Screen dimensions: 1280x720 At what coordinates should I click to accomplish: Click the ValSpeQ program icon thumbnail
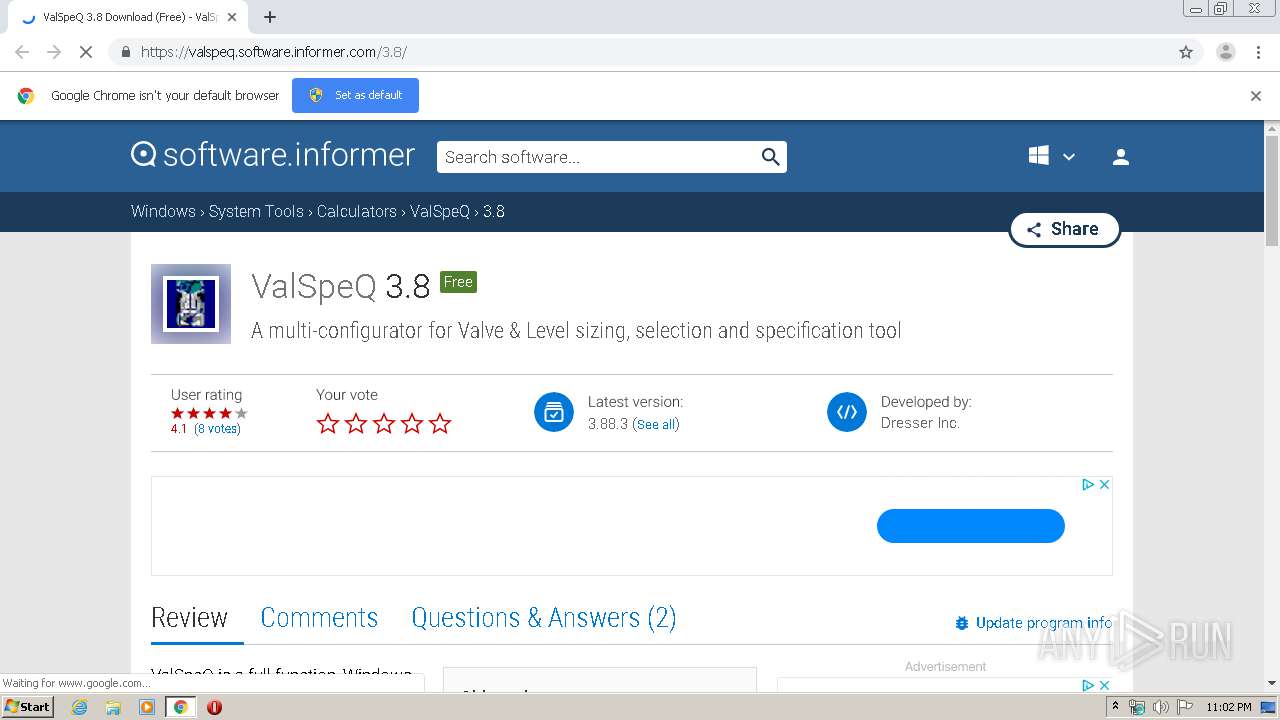(191, 304)
